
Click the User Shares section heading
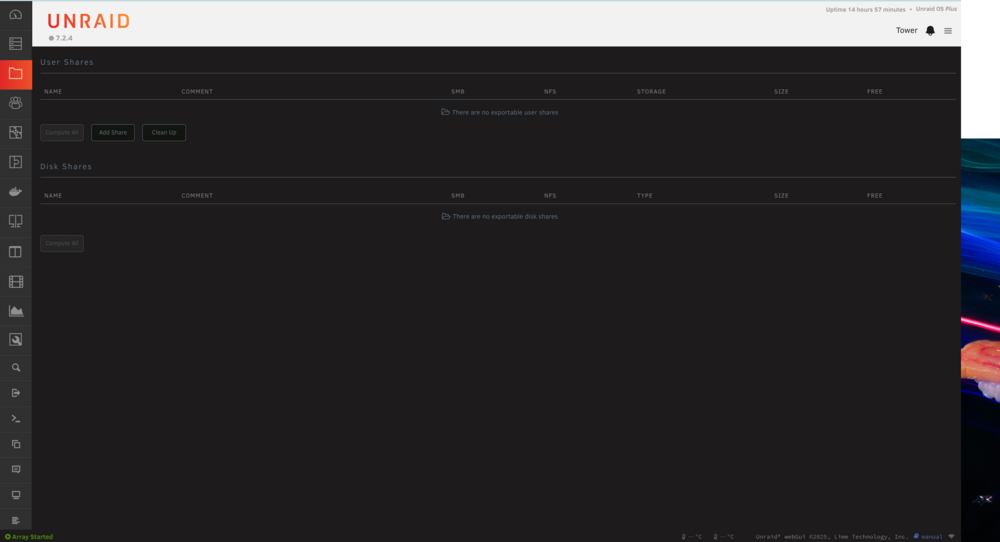(67, 62)
